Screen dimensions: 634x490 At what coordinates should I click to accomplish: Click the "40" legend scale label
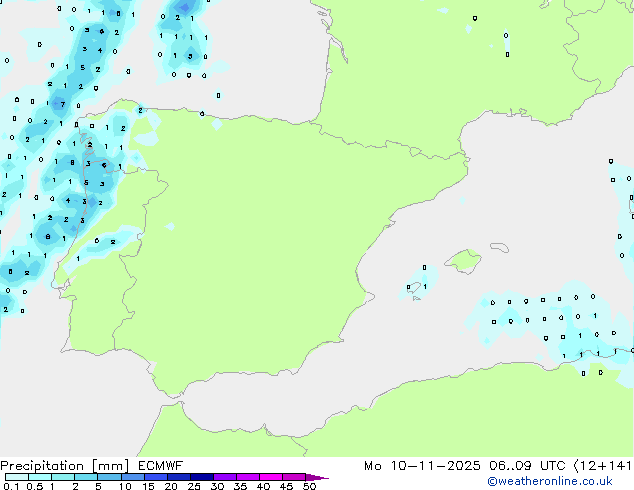coord(263,486)
